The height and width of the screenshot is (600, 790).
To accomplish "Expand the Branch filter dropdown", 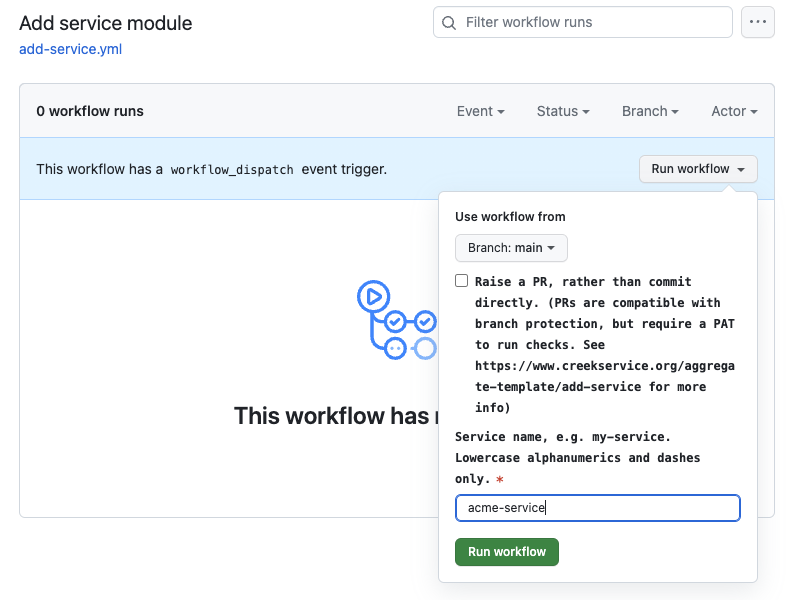I will point(650,111).
